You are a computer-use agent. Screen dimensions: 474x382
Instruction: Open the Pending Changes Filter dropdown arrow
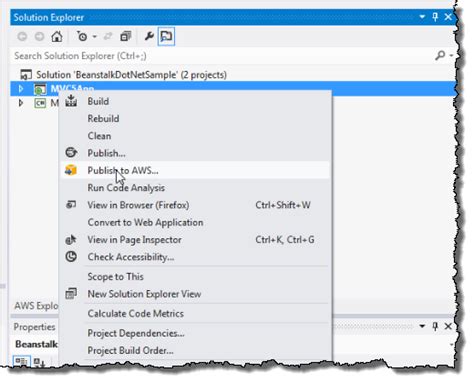pos(95,37)
